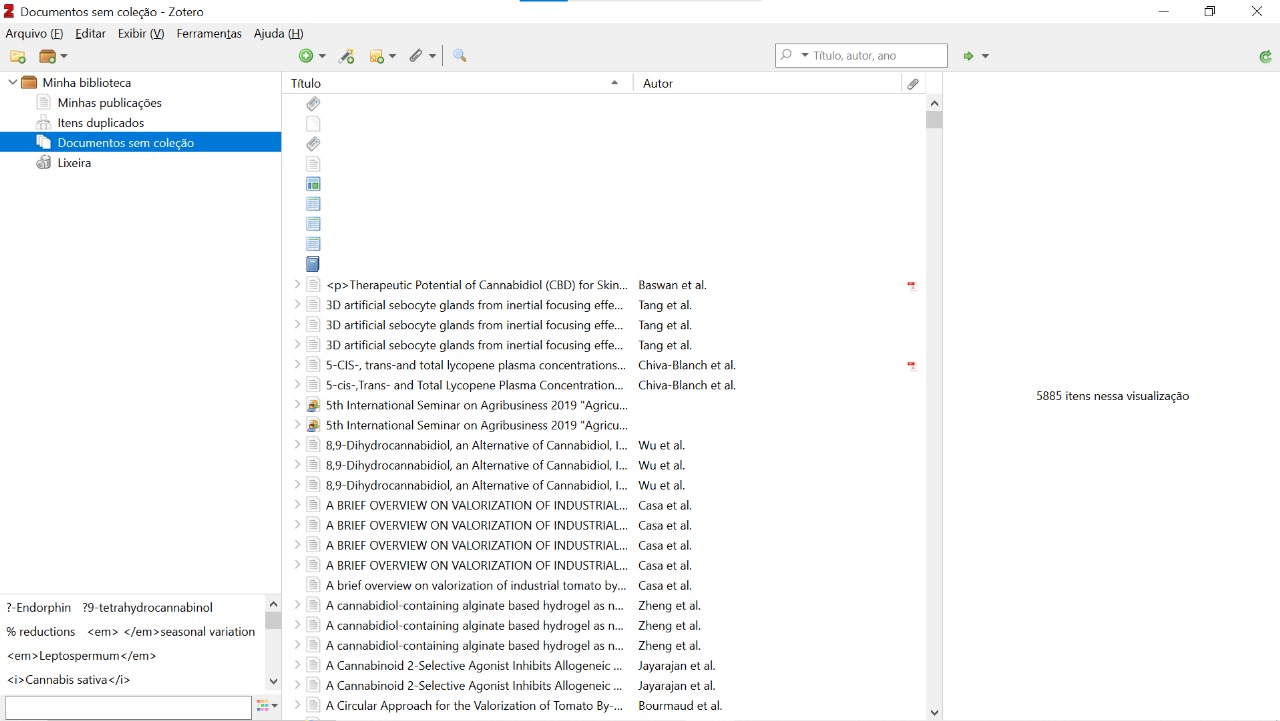Click the items list scrollbar thumb
Image resolution: width=1280 pixels, height=721 pixels.
click(934, 120)
